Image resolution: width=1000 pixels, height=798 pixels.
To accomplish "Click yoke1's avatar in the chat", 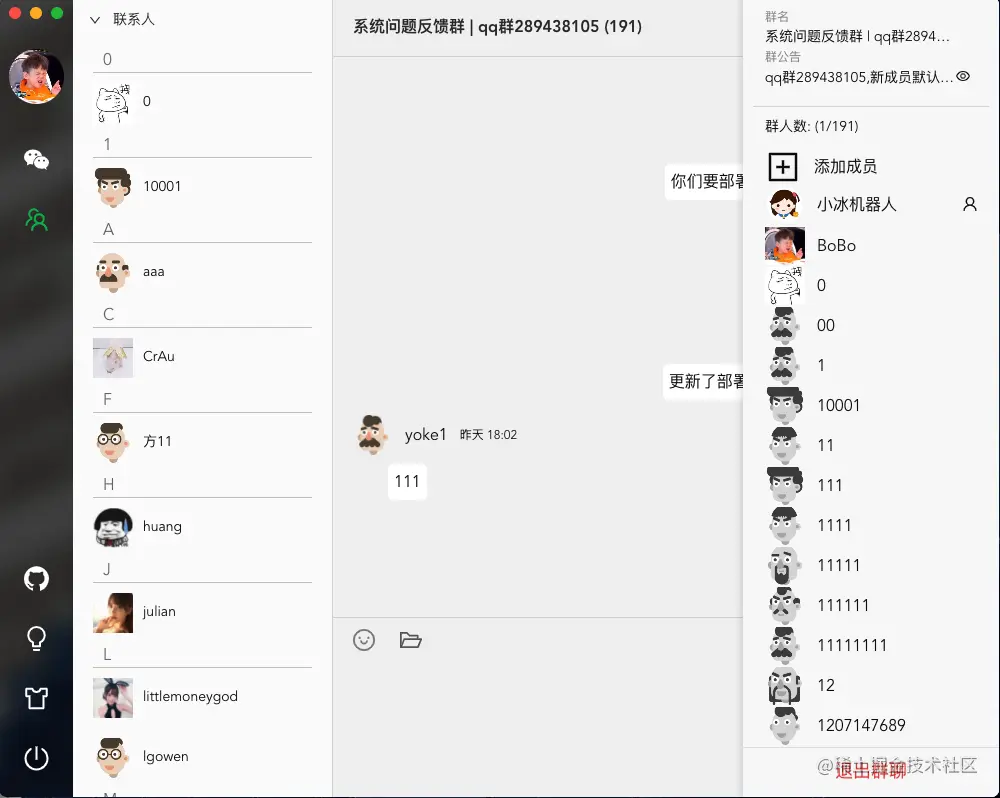I will pos(371,434).
